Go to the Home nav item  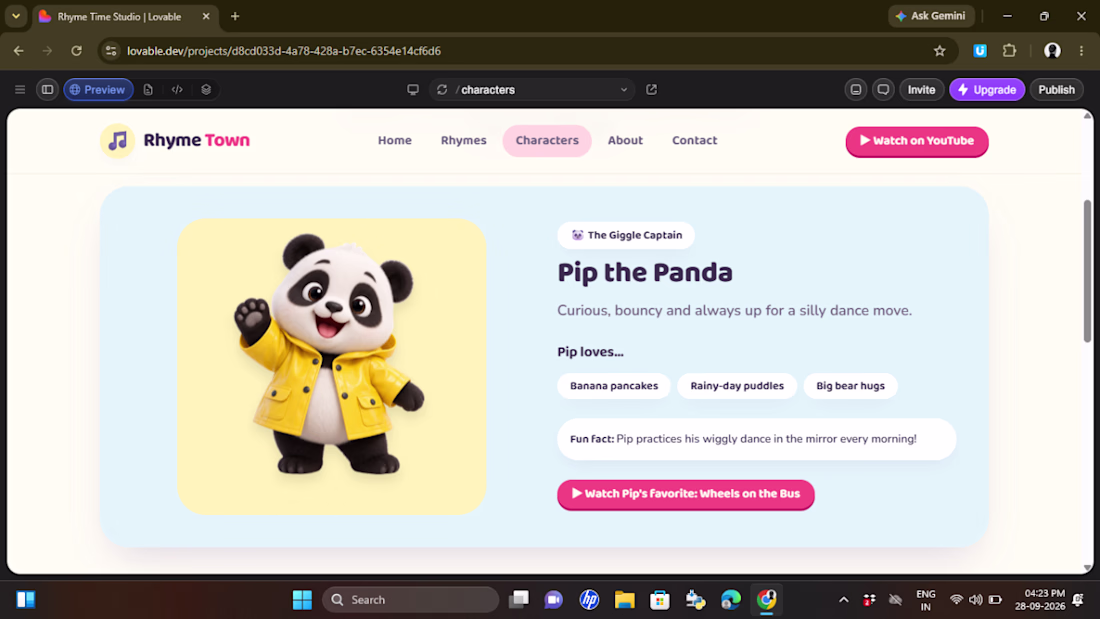point(395,140)
